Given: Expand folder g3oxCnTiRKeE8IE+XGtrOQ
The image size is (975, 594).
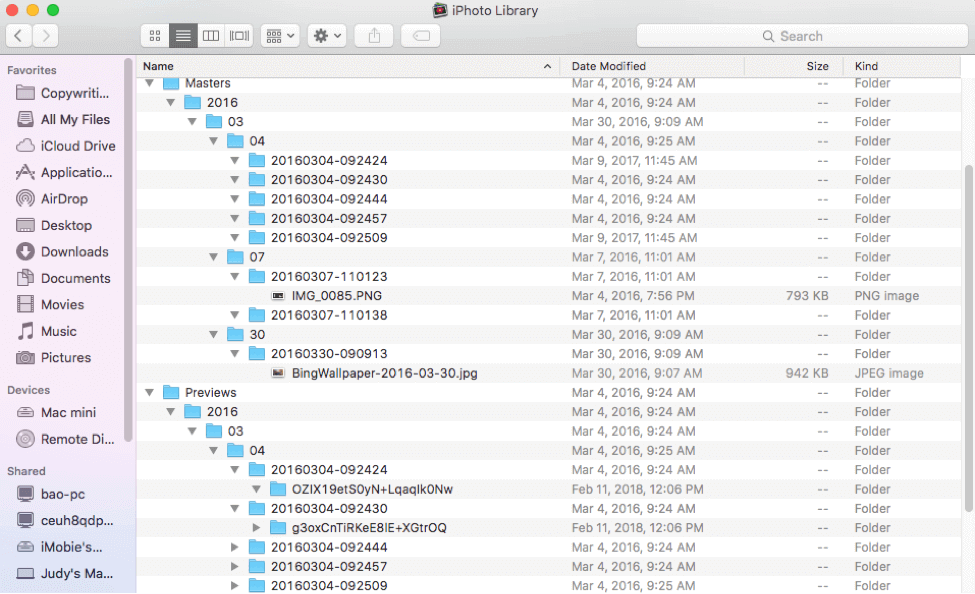Looking at the screenshot, I should [x=256, y=528].
